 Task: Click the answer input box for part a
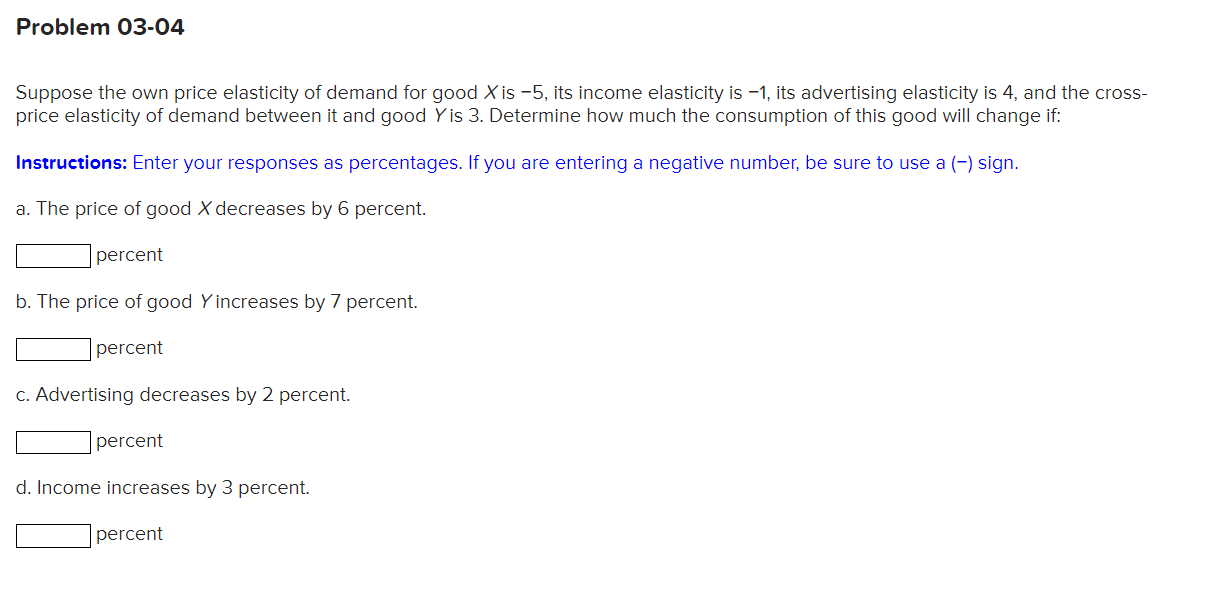tap(51, 255)
